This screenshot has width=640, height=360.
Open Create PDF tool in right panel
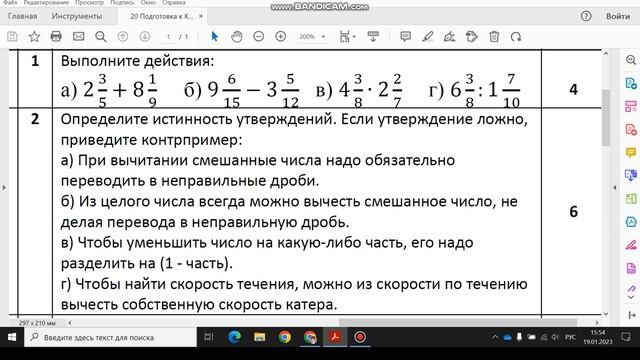[x=631, y=130]
